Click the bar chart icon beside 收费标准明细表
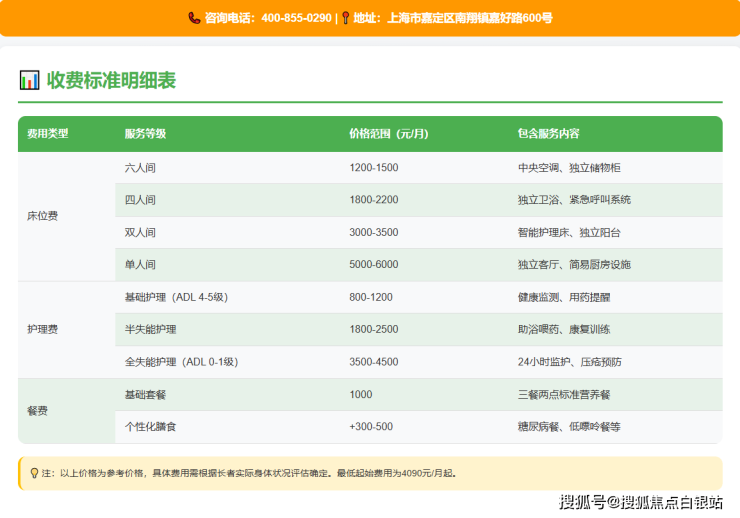Screen dimensions: 740x518 30,80
